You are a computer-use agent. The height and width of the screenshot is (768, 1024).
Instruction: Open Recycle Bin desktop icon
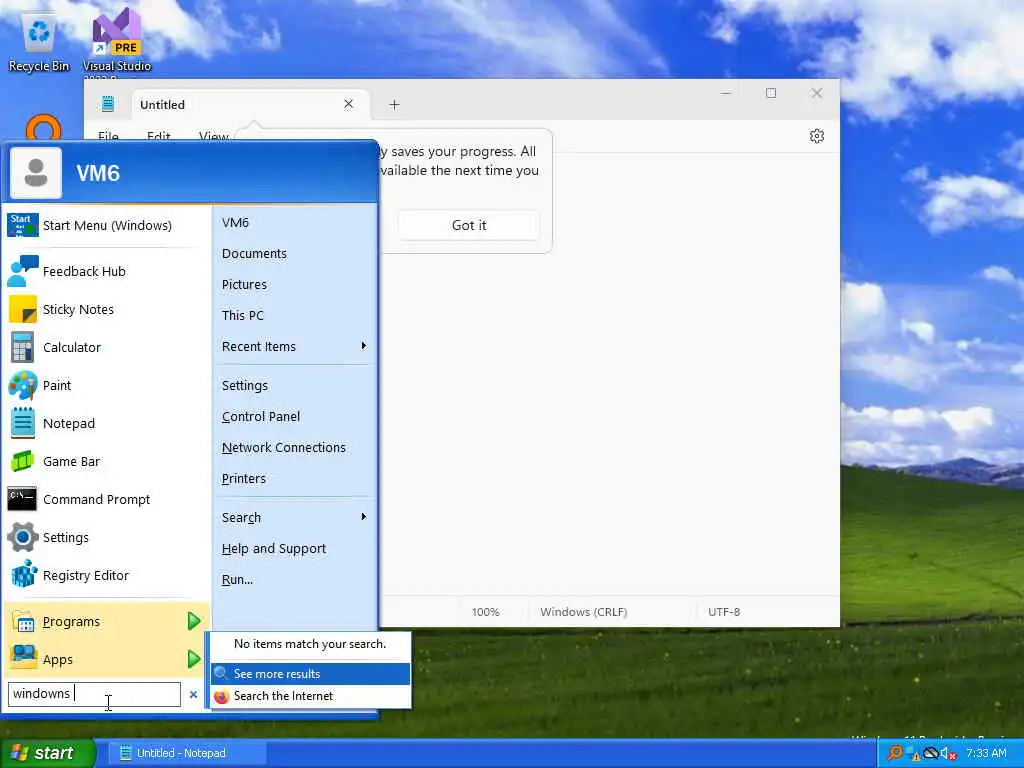click(39, 39)
